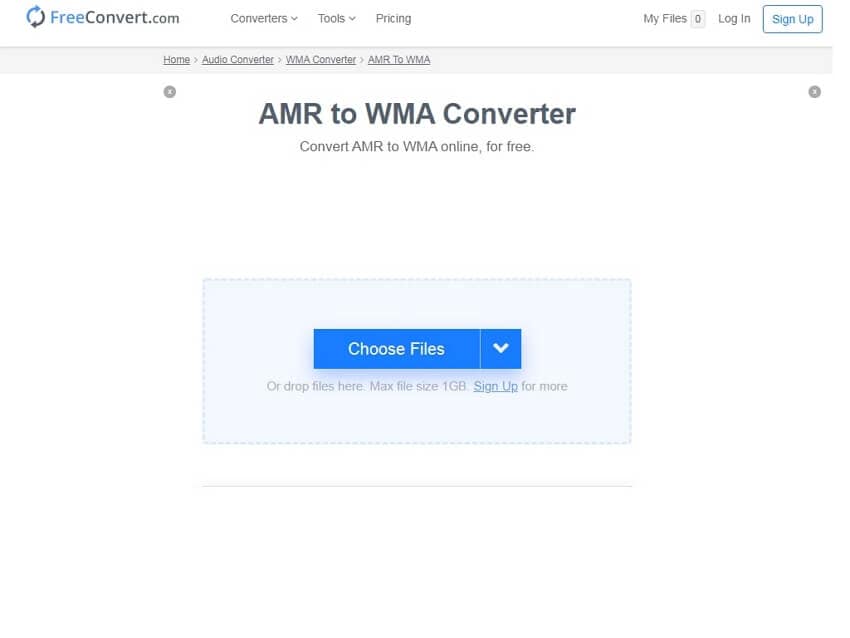Click the FreeConvert.com logo
This screenshot has width=850, height=638.
tap(103, 17)
